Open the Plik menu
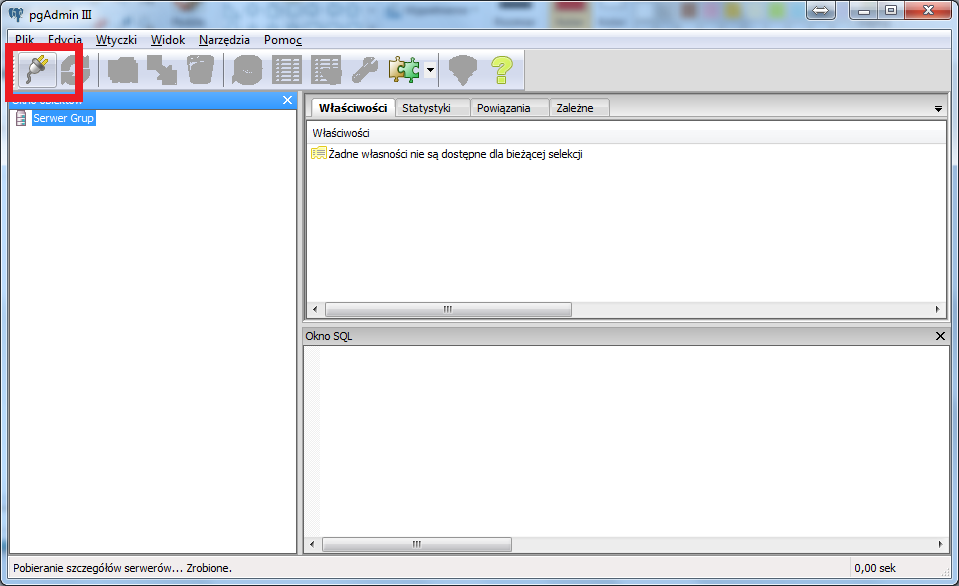Image resolution: width=959 pixels, height=586 pixels. click(x=24, y=40)
